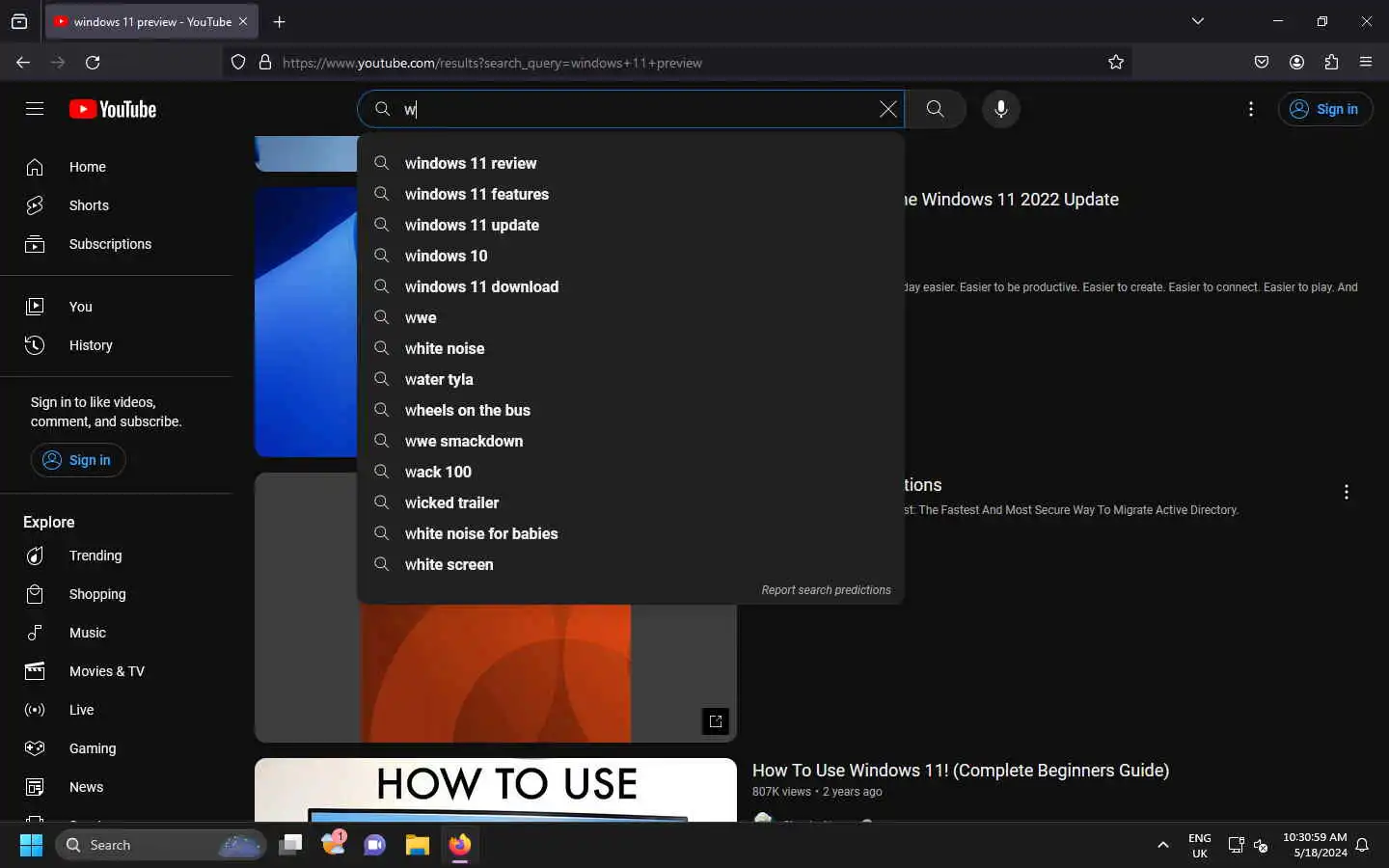Open Live in Explore
This screenshot has width=1389, height=868.
tap(116, 710)
